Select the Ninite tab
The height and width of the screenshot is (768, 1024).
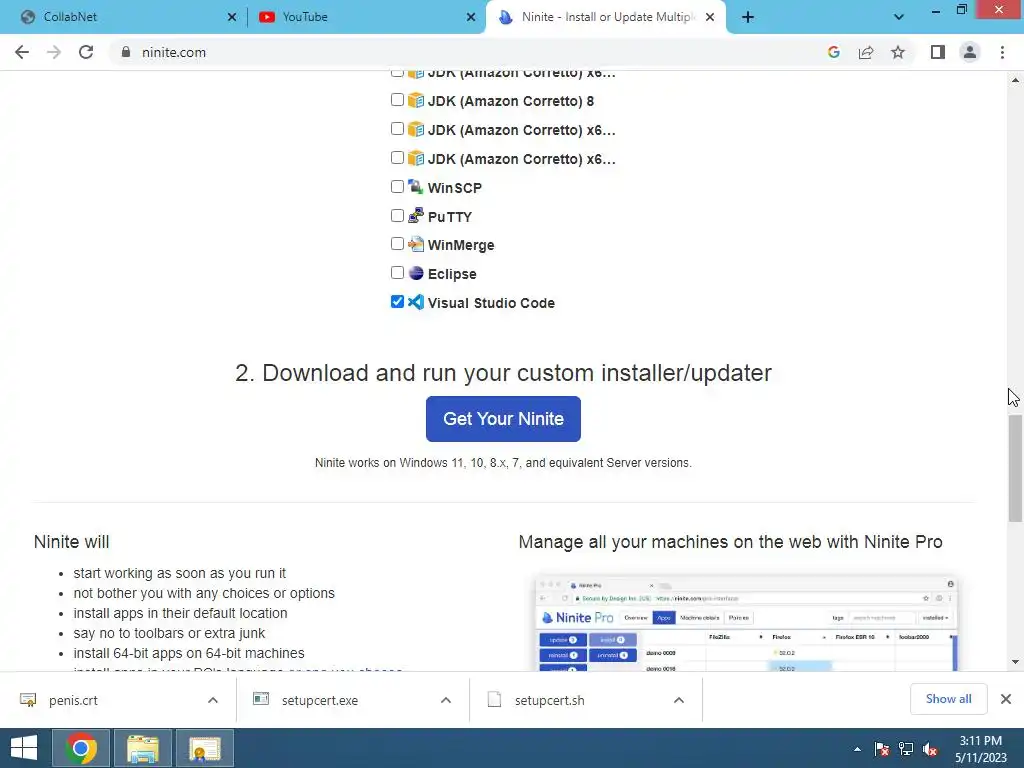click(x=608, y=17)
